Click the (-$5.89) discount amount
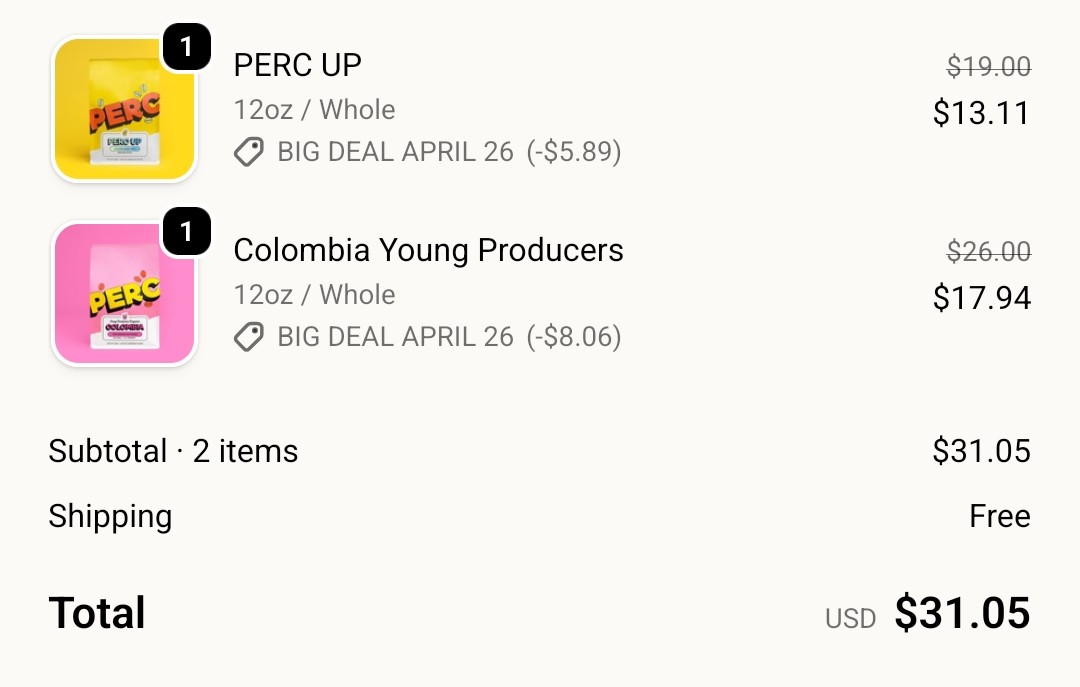The height and width of the screenshot is (687, 1080). [574, 152]
